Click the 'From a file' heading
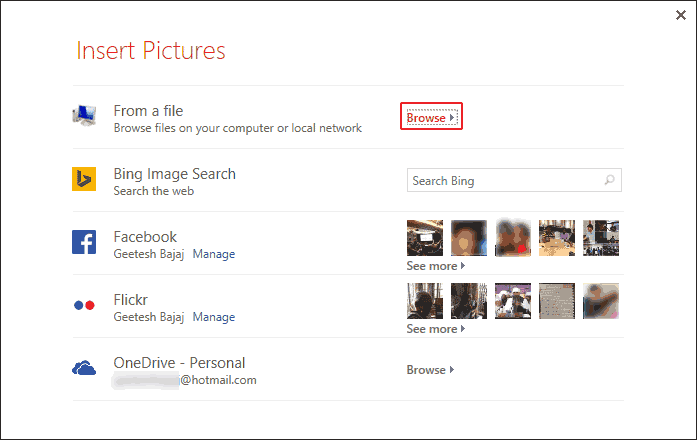 (x=148, y=111)
